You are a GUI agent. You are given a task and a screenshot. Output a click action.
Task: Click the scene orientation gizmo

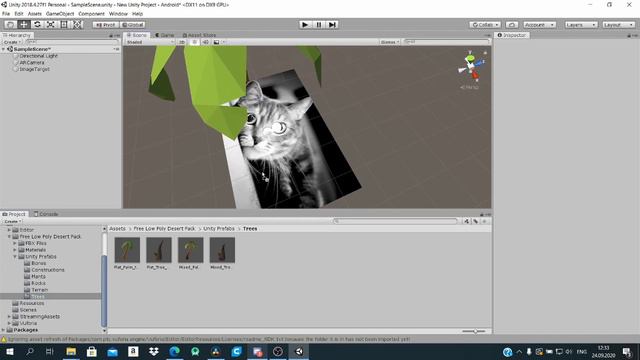click(x=471, y=67)
